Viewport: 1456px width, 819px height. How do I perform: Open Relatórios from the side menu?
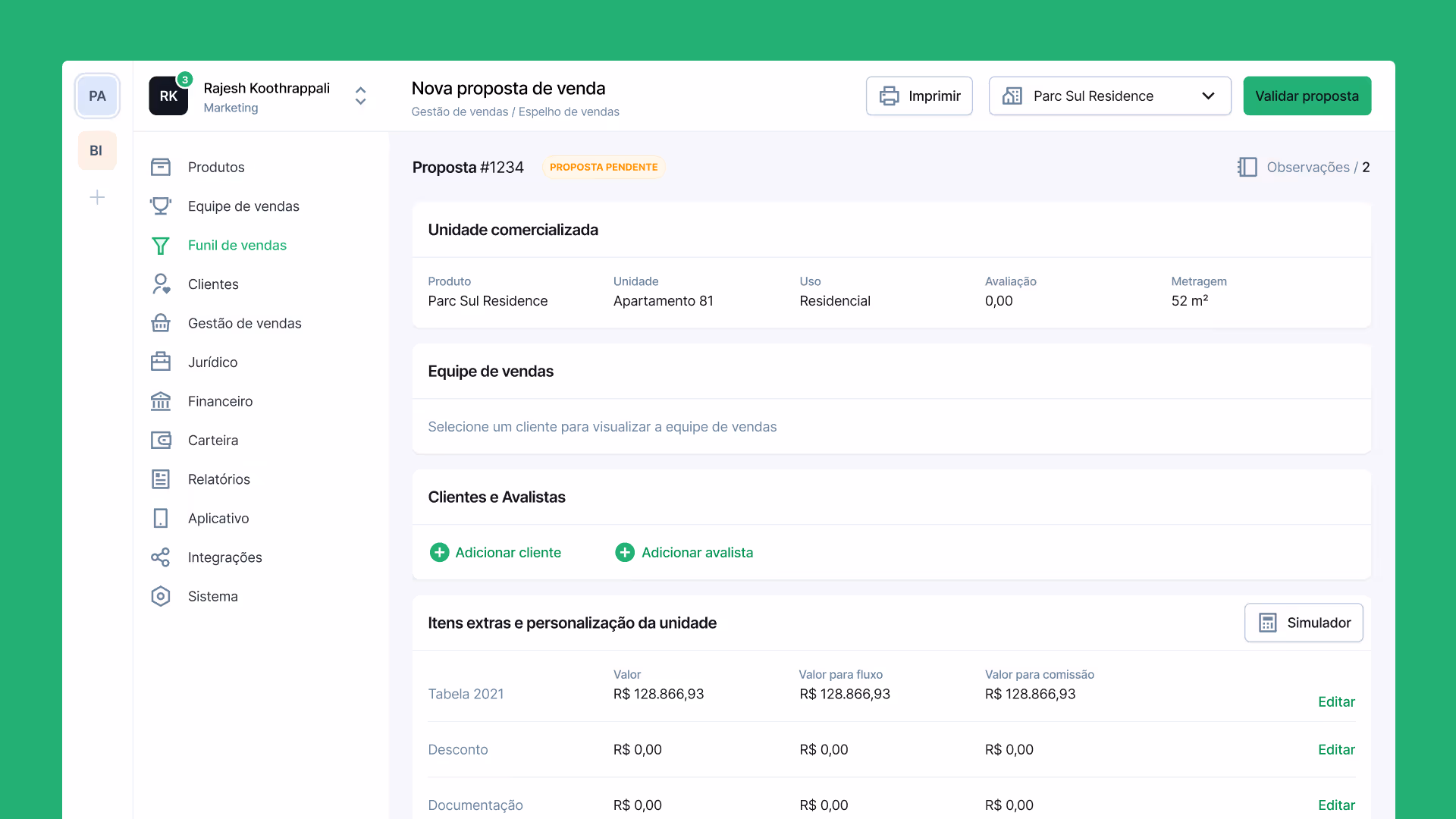(x=219, y=479)
